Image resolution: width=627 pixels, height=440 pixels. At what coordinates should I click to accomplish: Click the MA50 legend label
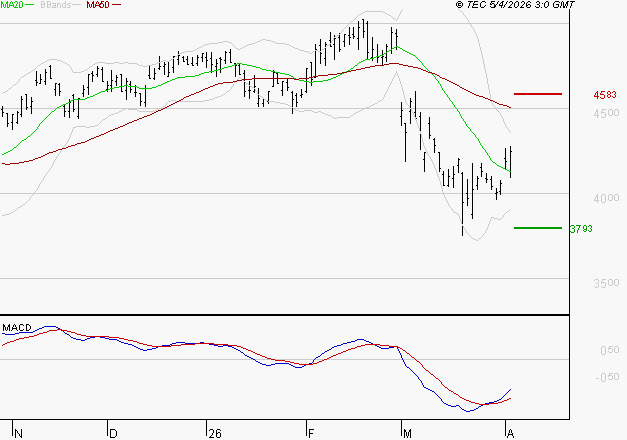[x=98, y=5]
